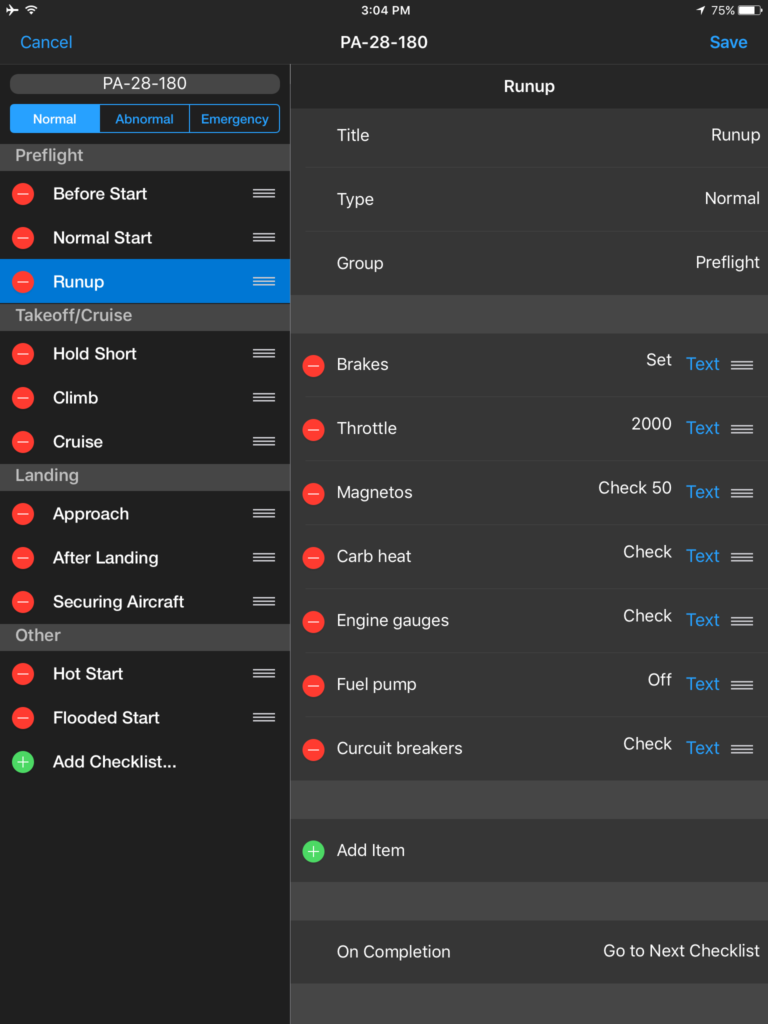Viewport: 768px width, 1024px height.
Task: Tap delete icon for Flooded Start checklist
Action: pyautogui.click(x=23, y=718)
